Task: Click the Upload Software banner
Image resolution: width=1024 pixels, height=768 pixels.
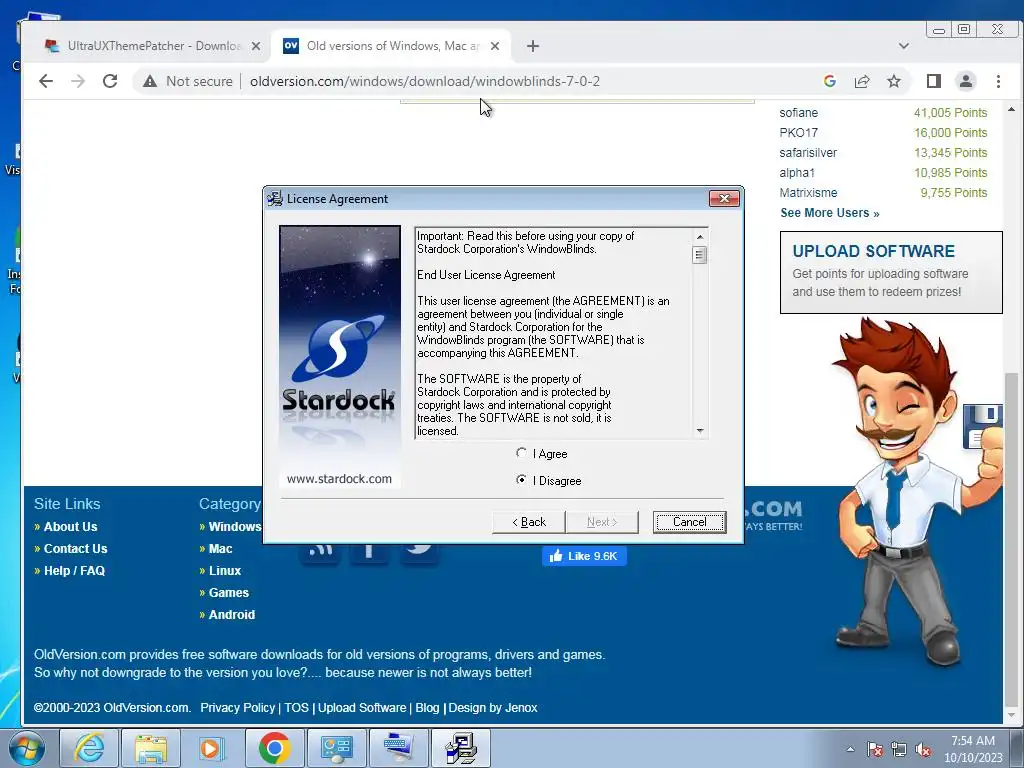Action: 891,272
